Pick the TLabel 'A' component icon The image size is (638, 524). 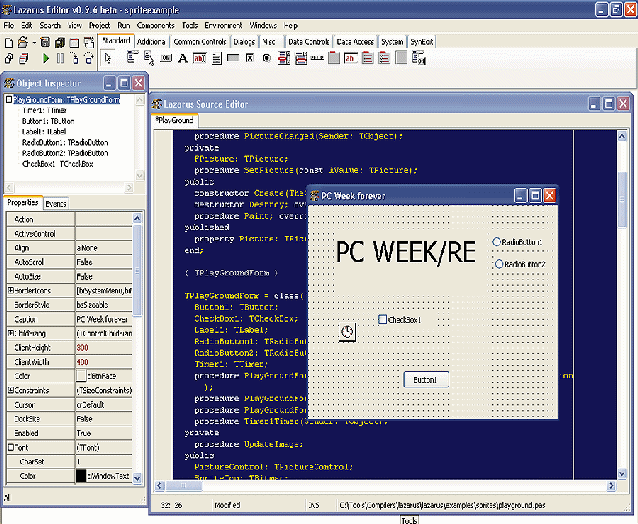tap(182, 58)
